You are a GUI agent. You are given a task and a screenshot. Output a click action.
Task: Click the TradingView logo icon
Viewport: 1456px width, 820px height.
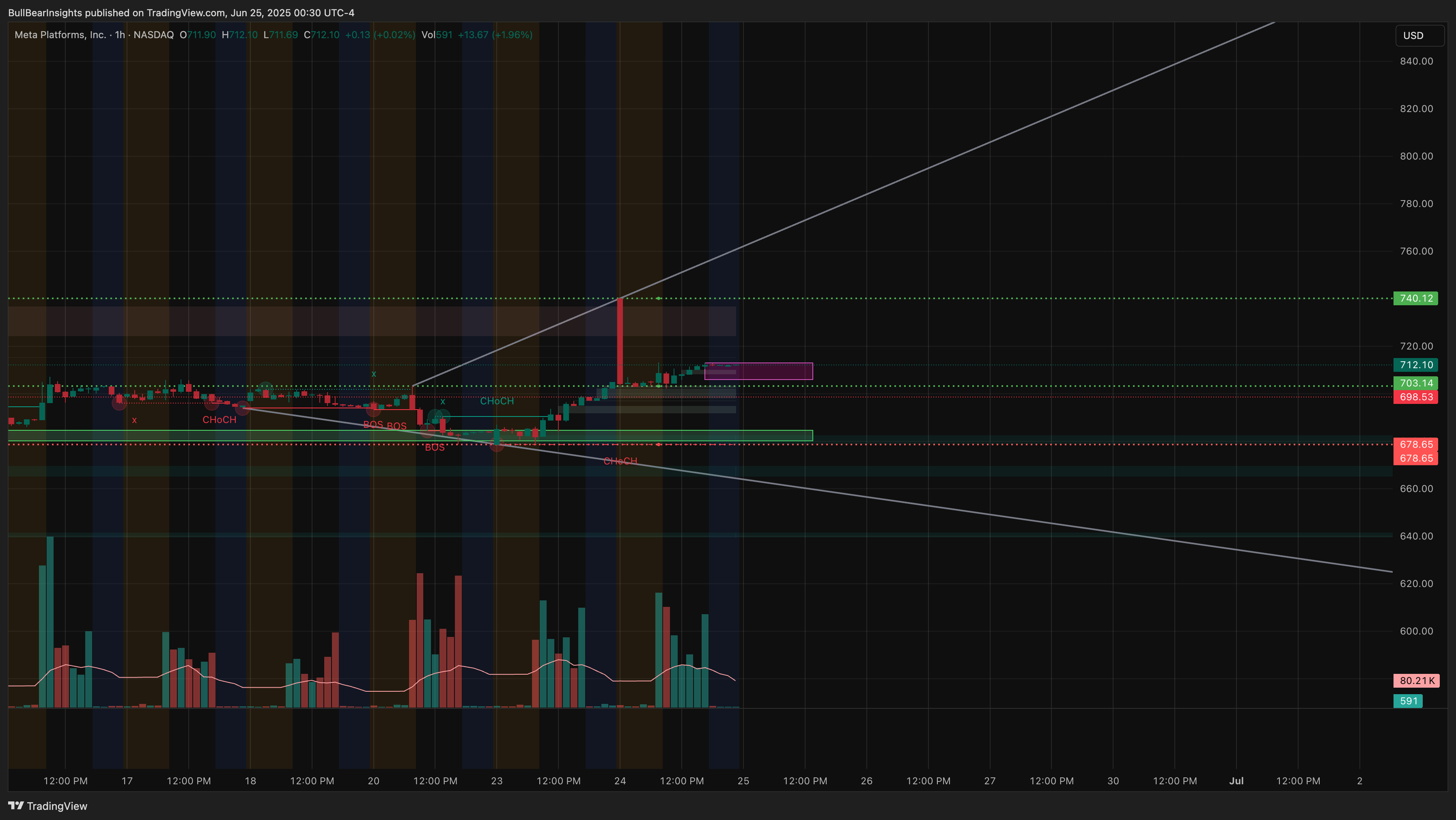click(x=16, y=805)
